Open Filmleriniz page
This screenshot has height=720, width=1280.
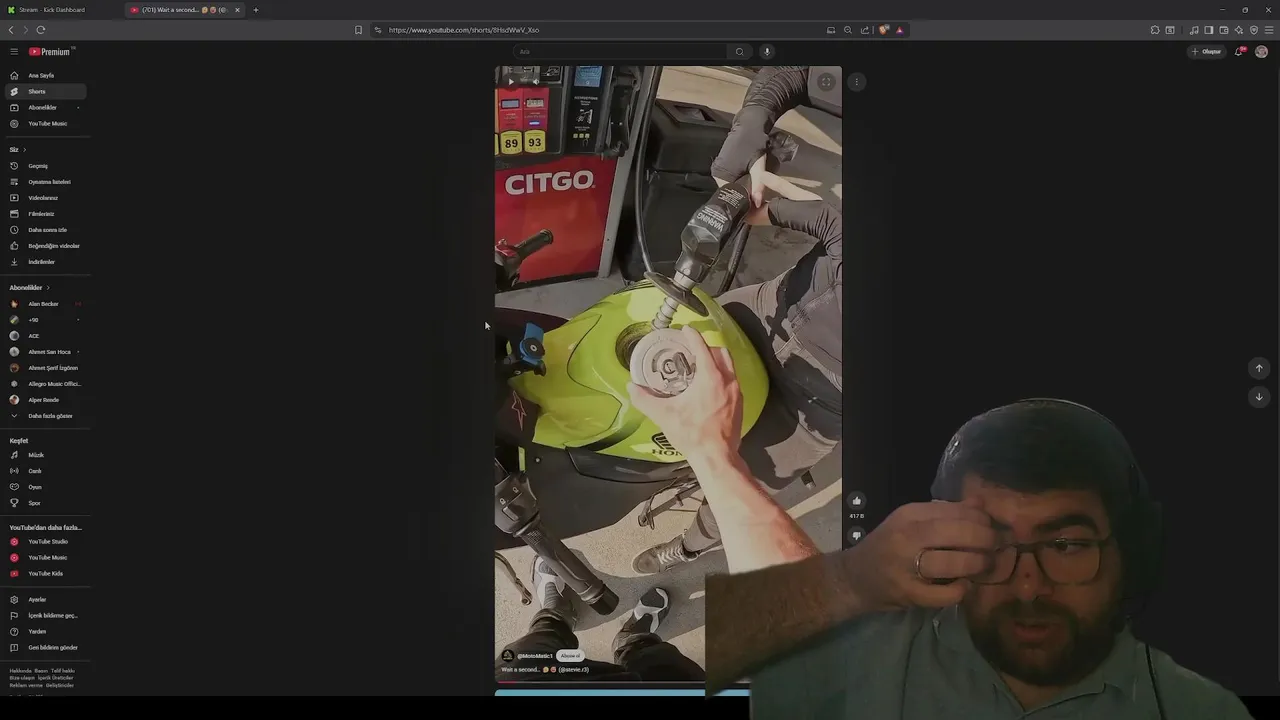tap(45, 214)
